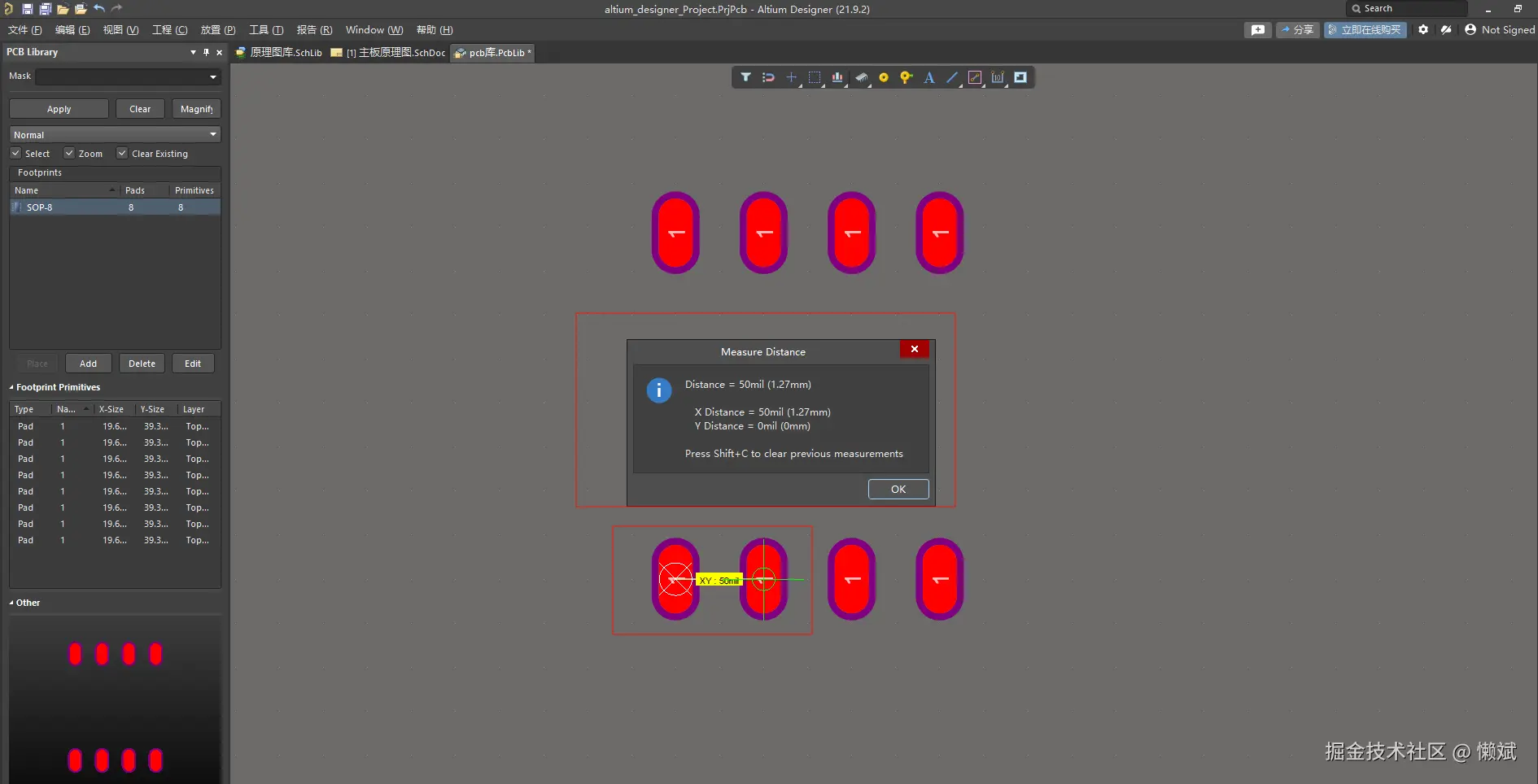This screenshot has width=1538, height=784.
Task: Click the Open Document folder icon
Action: (63, 9)
